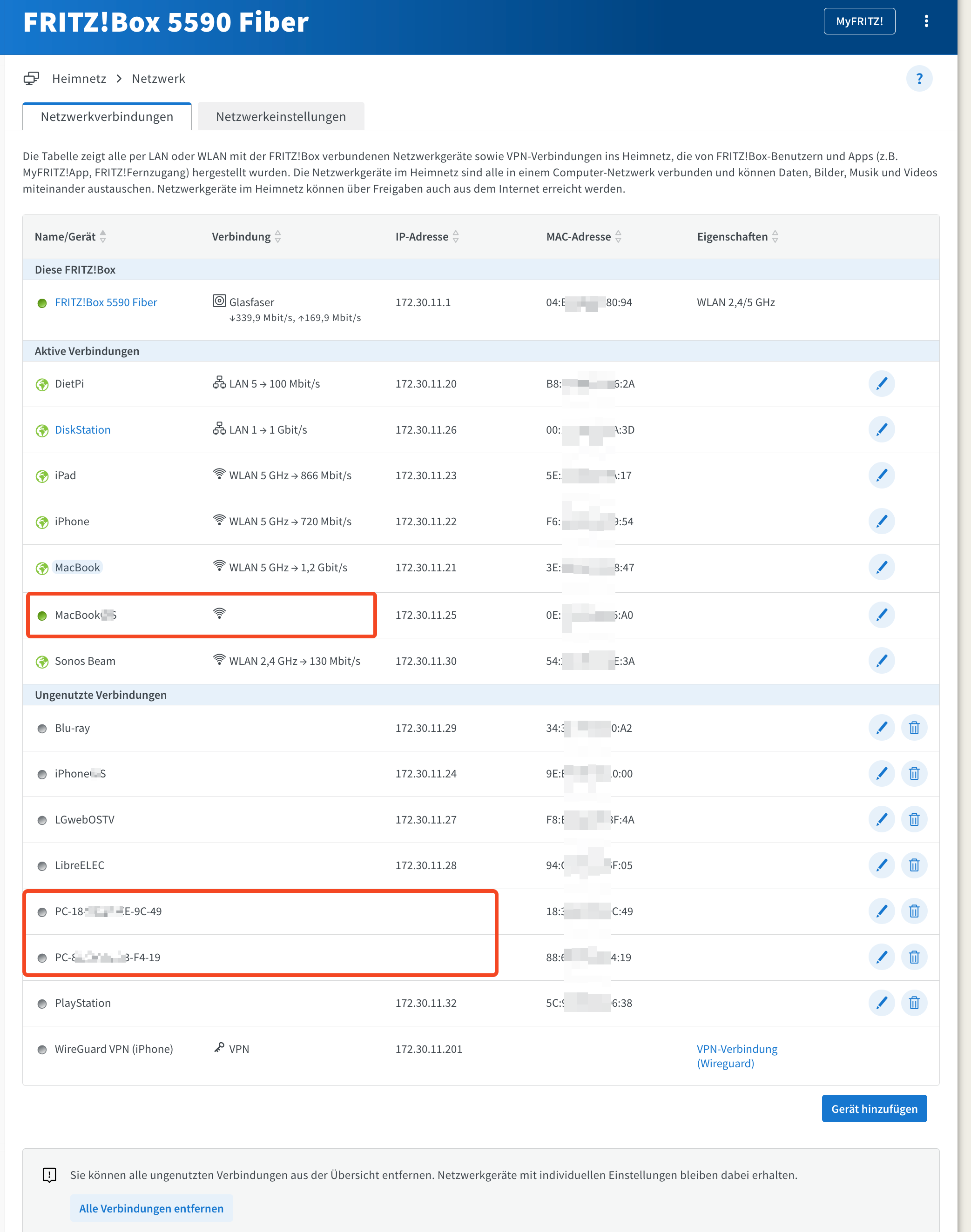
Task: Click Alle Verbindungen entfernen button
Action: 151,1208
